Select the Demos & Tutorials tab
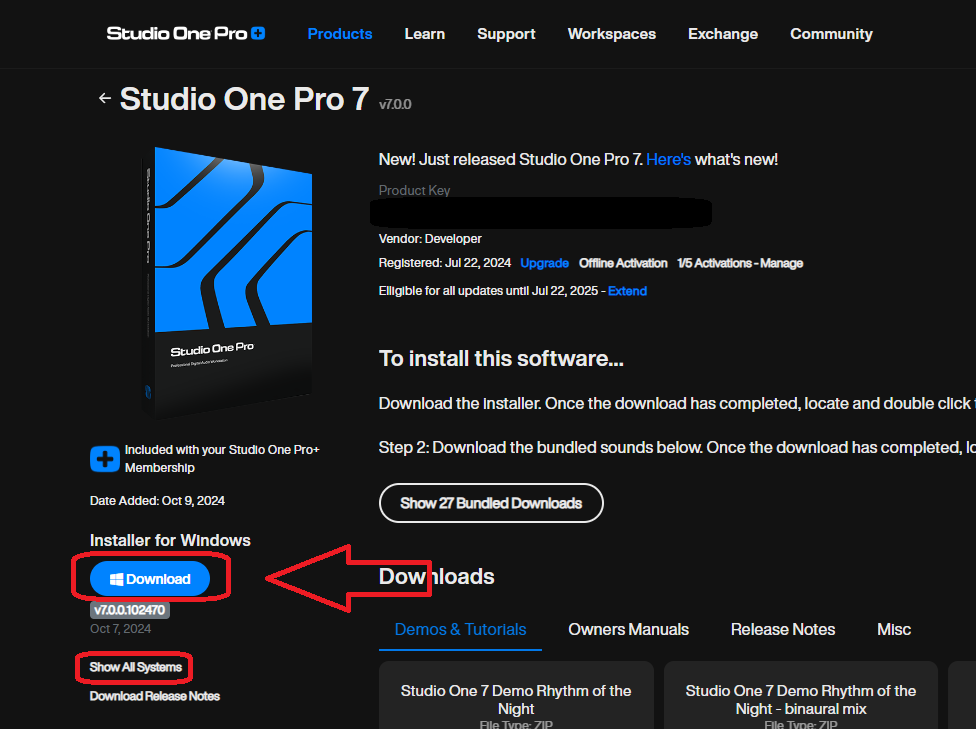Viewport: 976px width, 729px height. tap(459, 629)
